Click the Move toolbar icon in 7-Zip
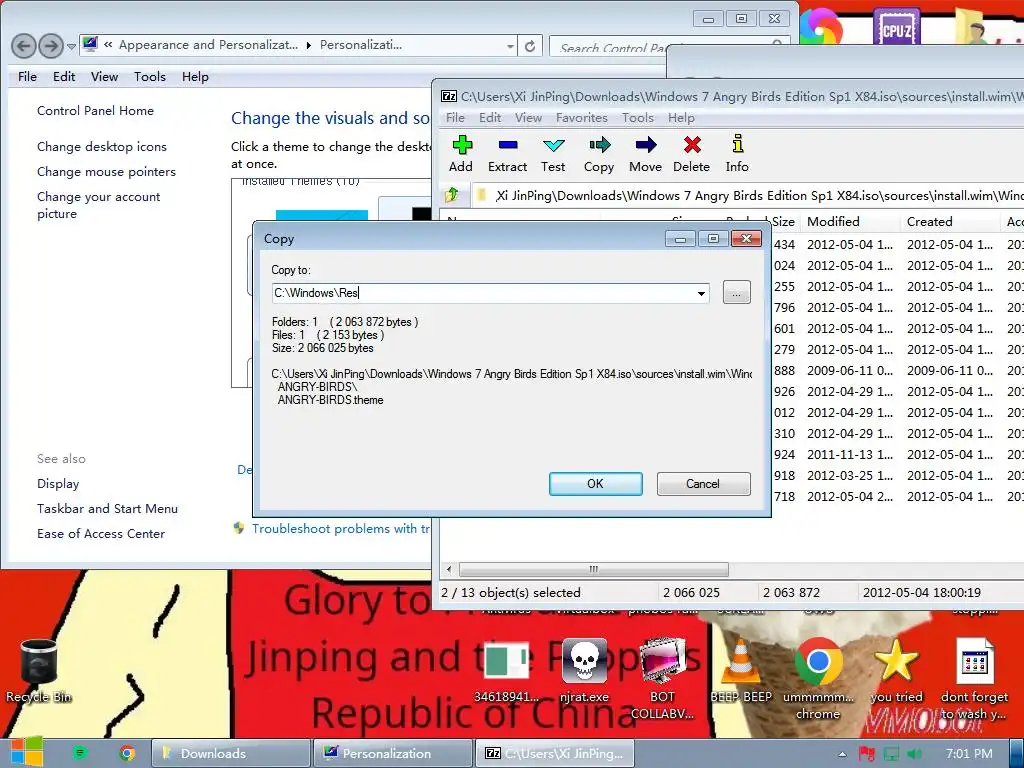The image size is (1024, 768). coord(645,154)
